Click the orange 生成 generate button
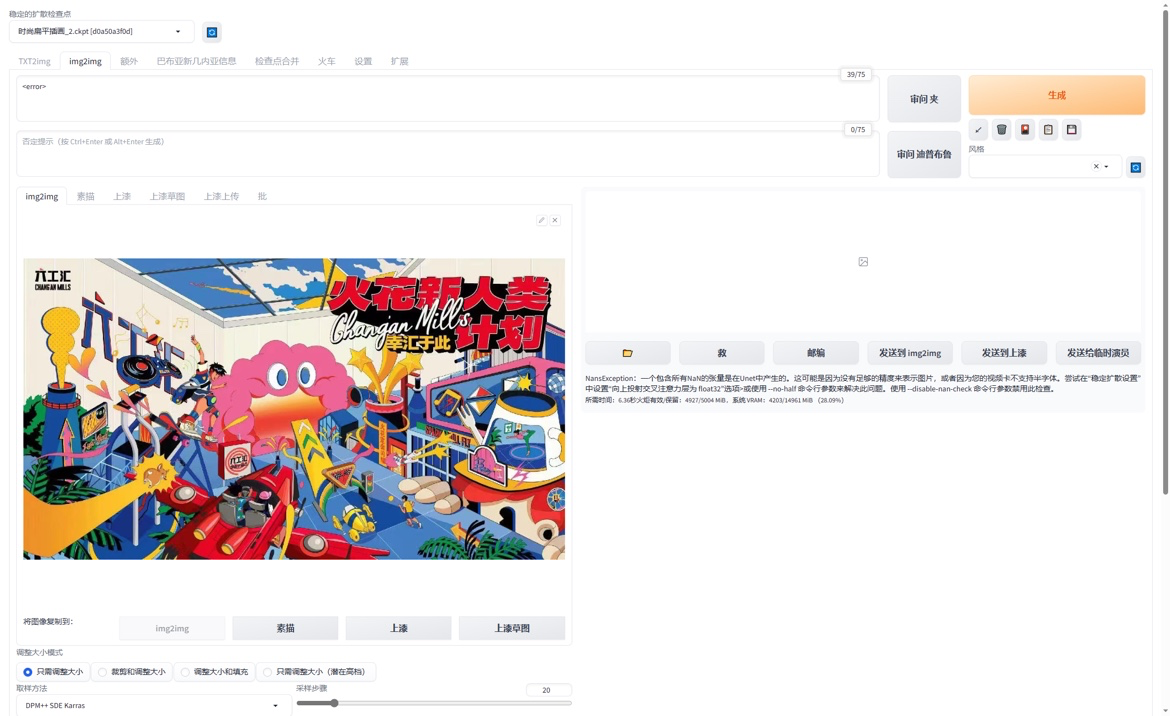Viewport: 1170px width, 716px height. click(1056, 94)
